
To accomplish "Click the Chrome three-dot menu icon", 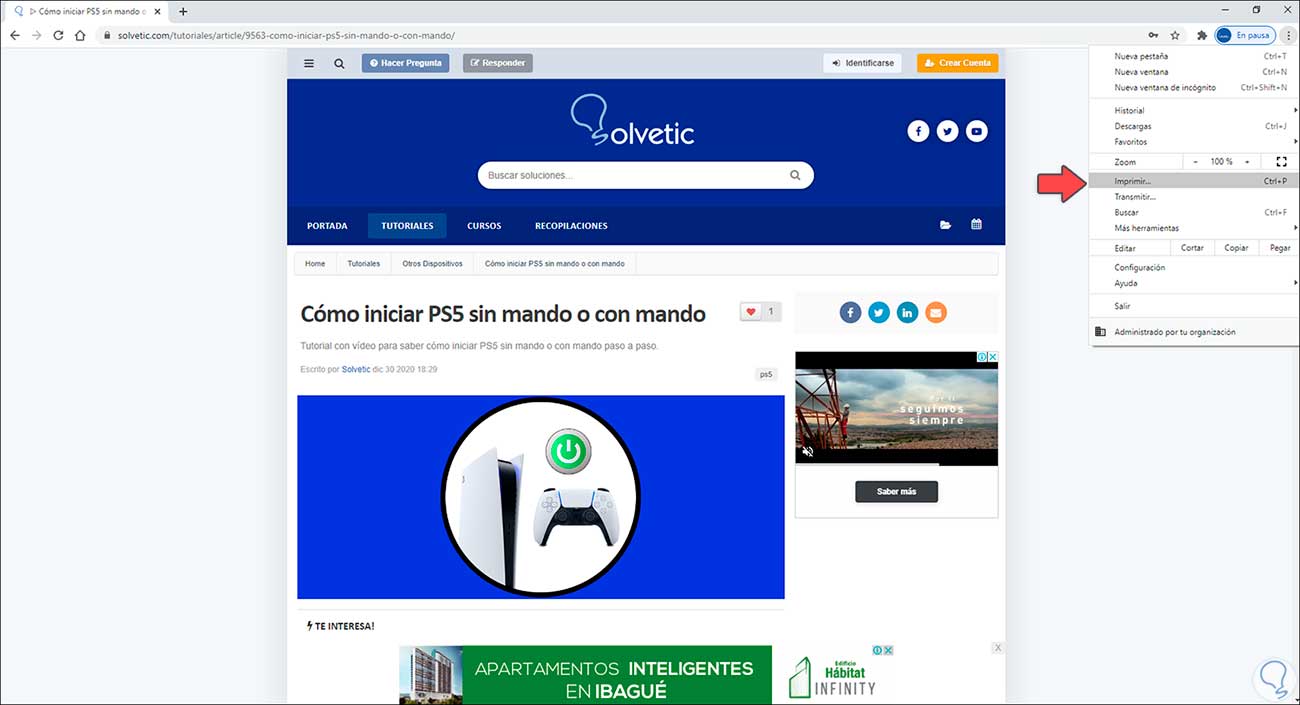I will (1288, 35).
